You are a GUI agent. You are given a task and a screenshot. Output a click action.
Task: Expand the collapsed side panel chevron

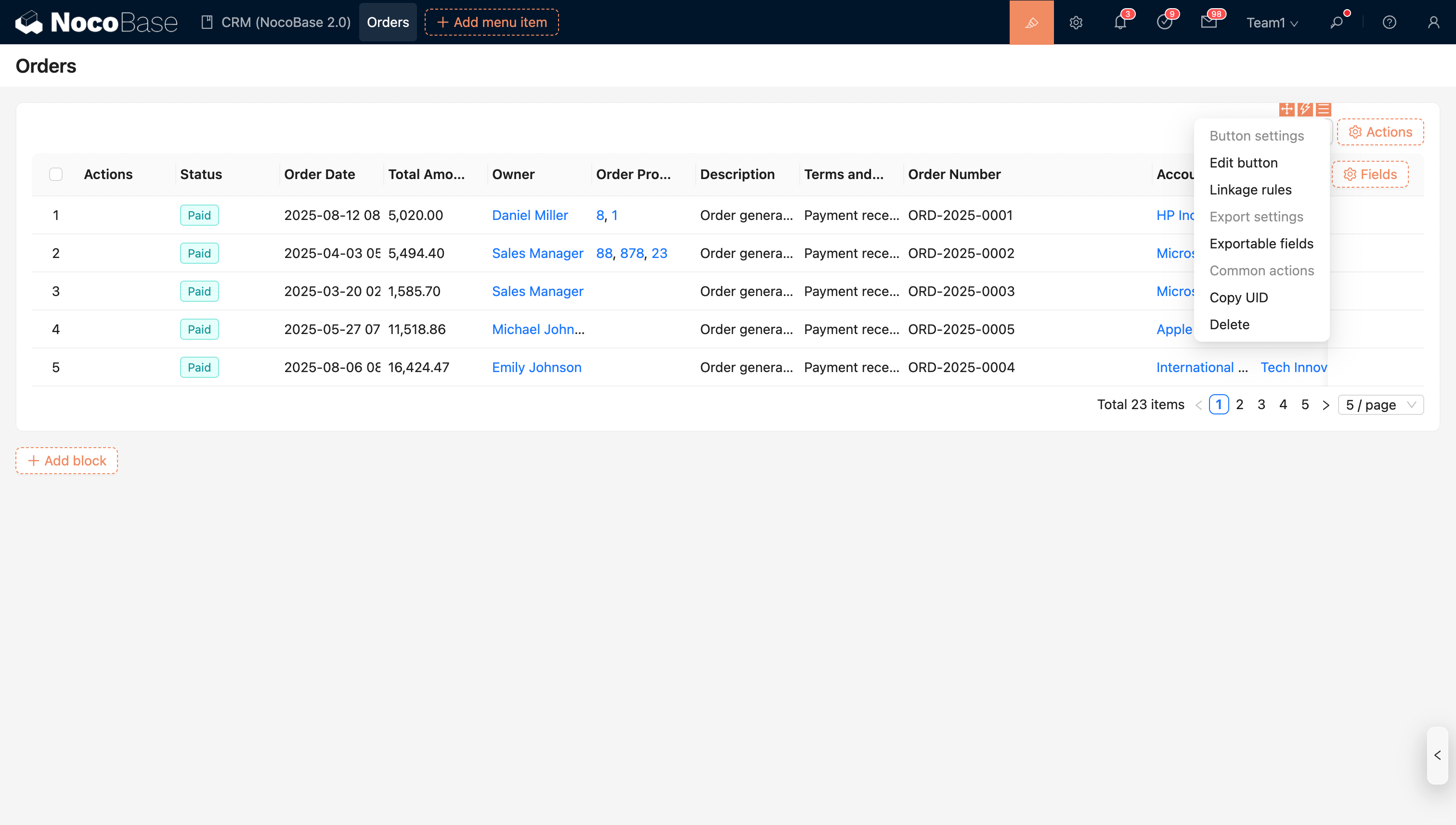point(1437,755)
